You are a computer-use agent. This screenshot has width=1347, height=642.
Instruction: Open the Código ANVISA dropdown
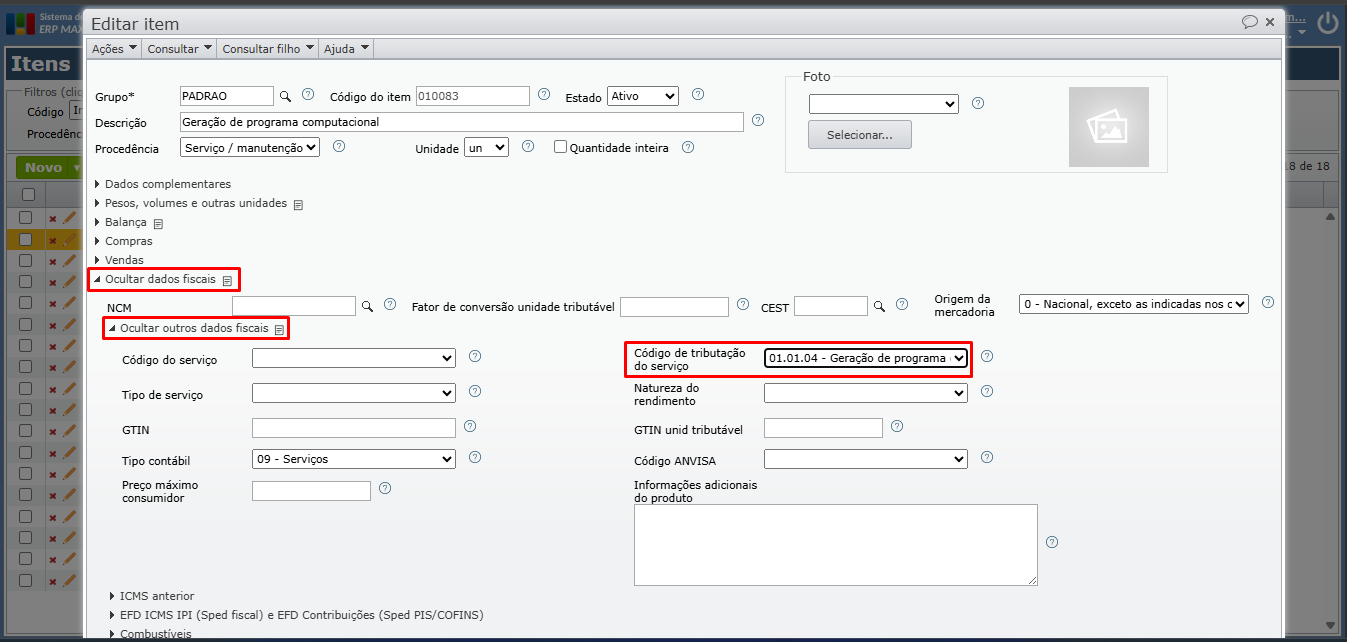coord(866,459)
